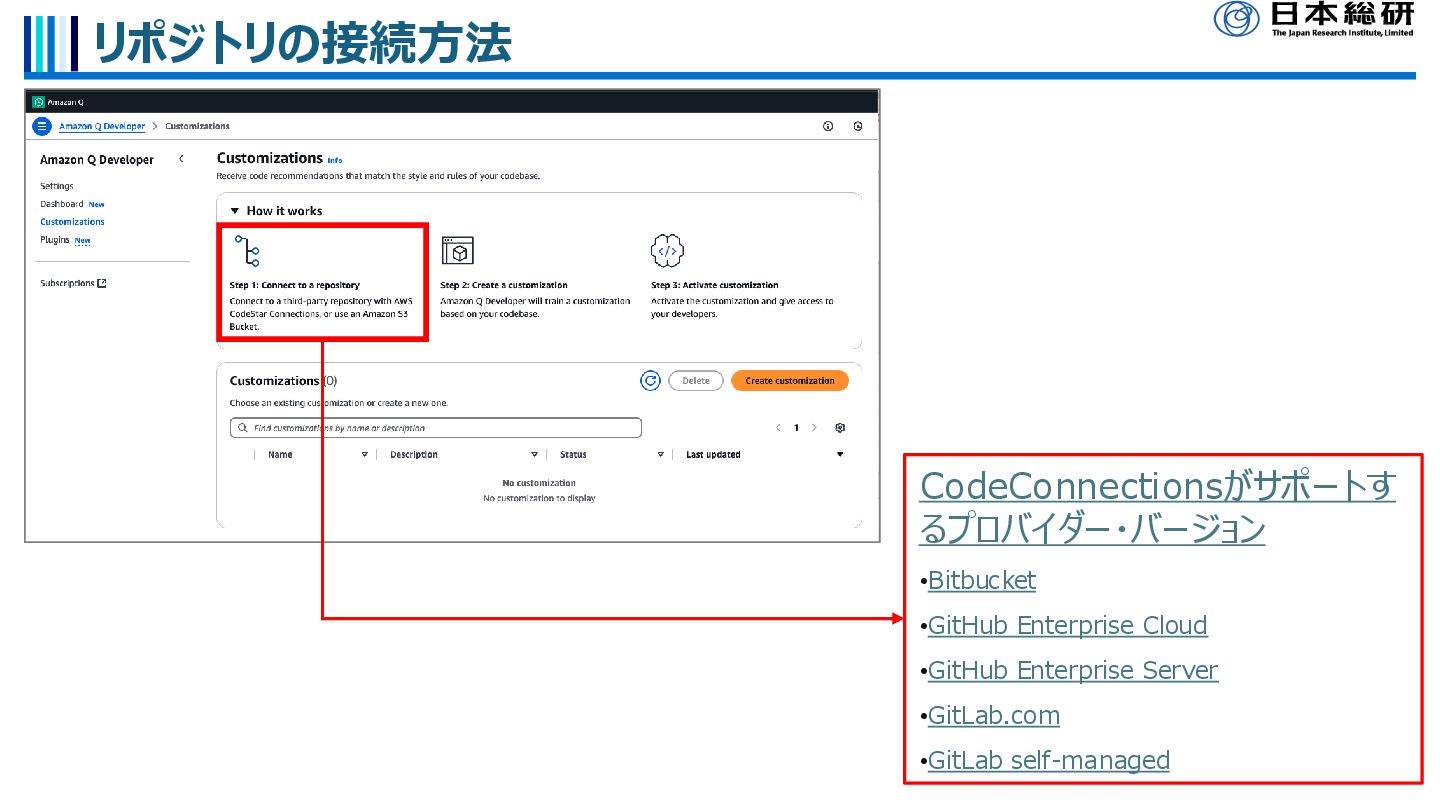The height and width of the screenshot is (810, 1440).
Task: Click the Delete button
Action: 696,381
